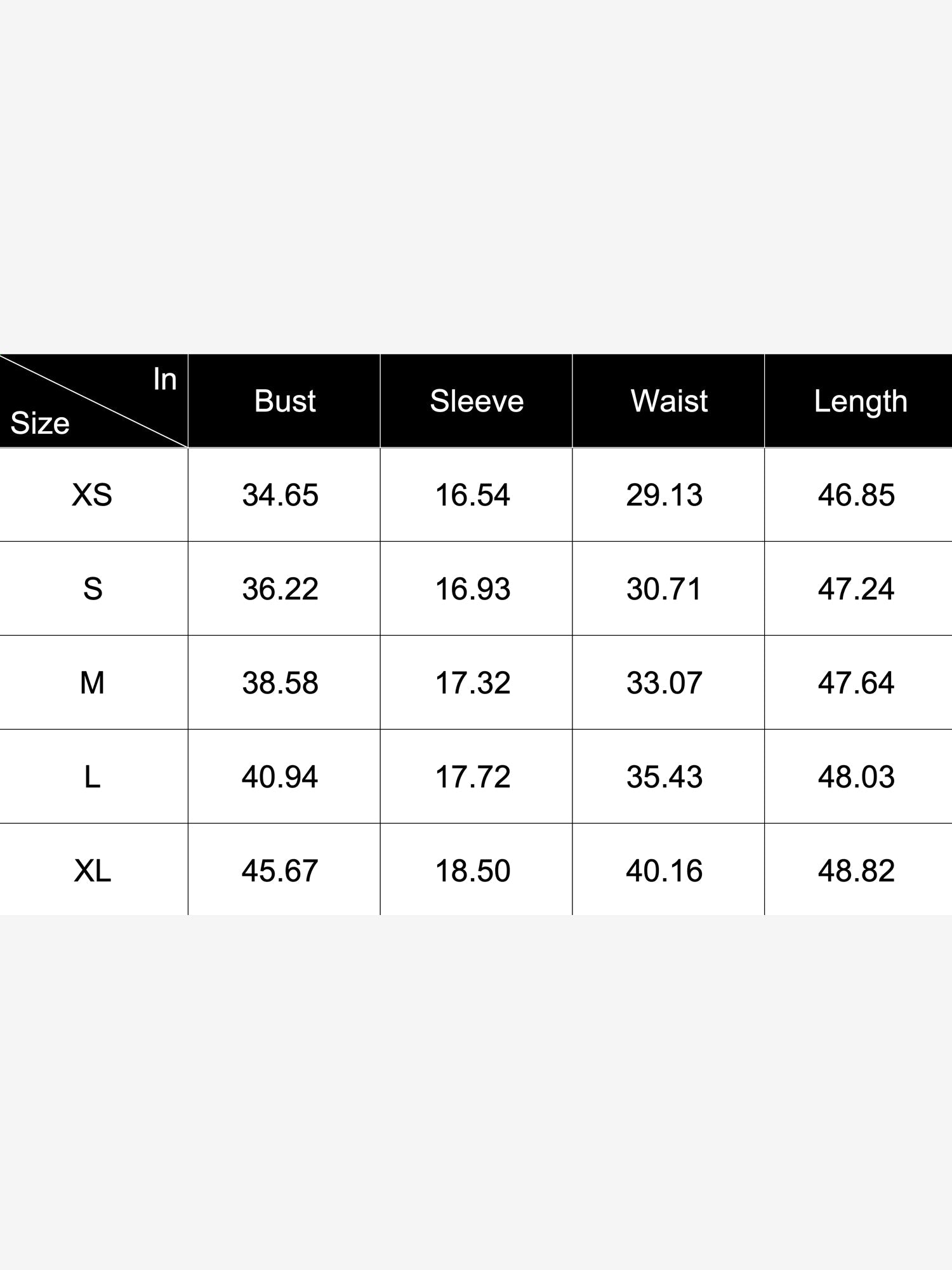Screen dimensions: 952x1270
Task: Select the XL size row label
Action: 93,871
